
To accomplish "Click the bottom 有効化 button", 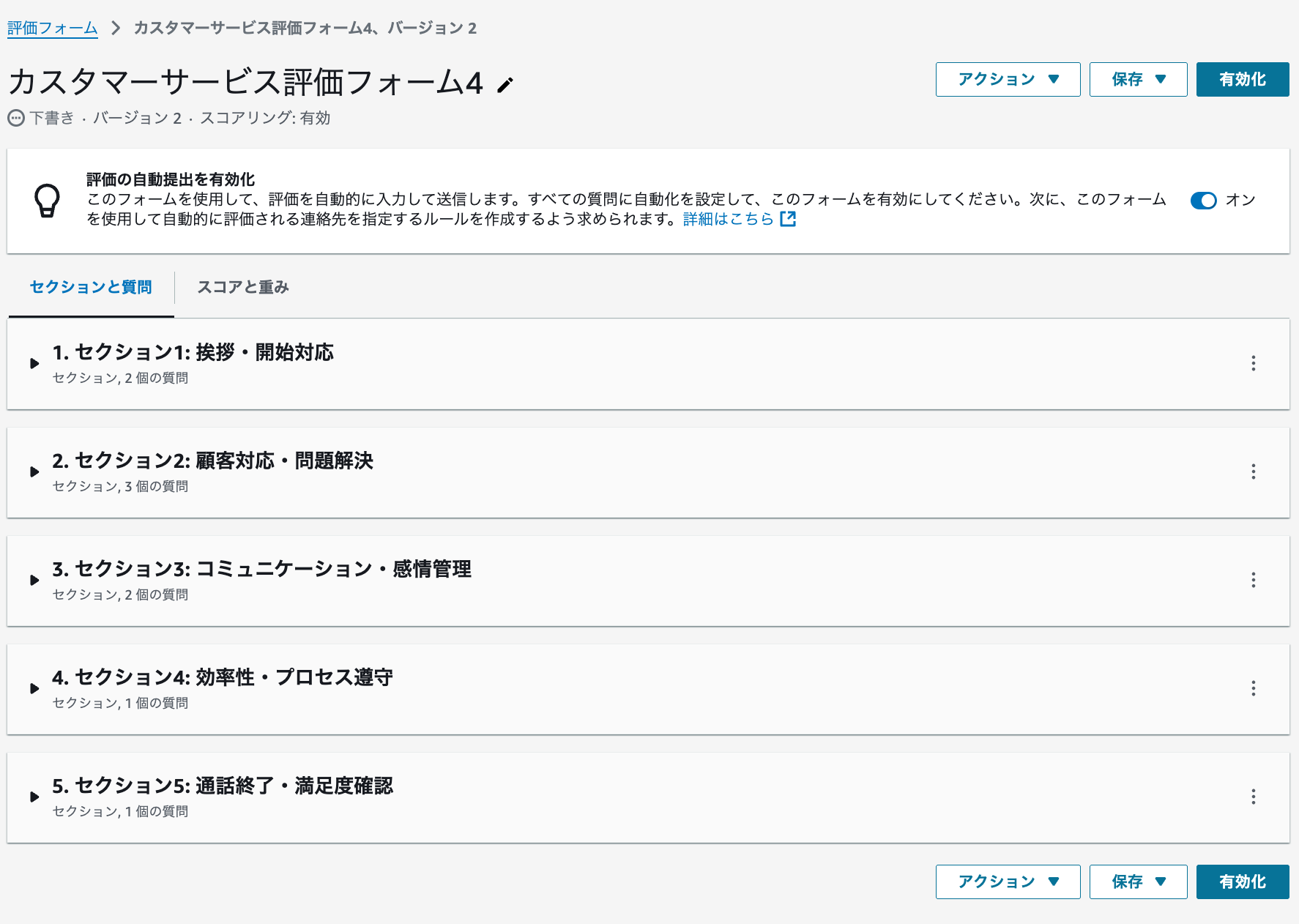I will pyautogui.click(x=1243, y=882).
